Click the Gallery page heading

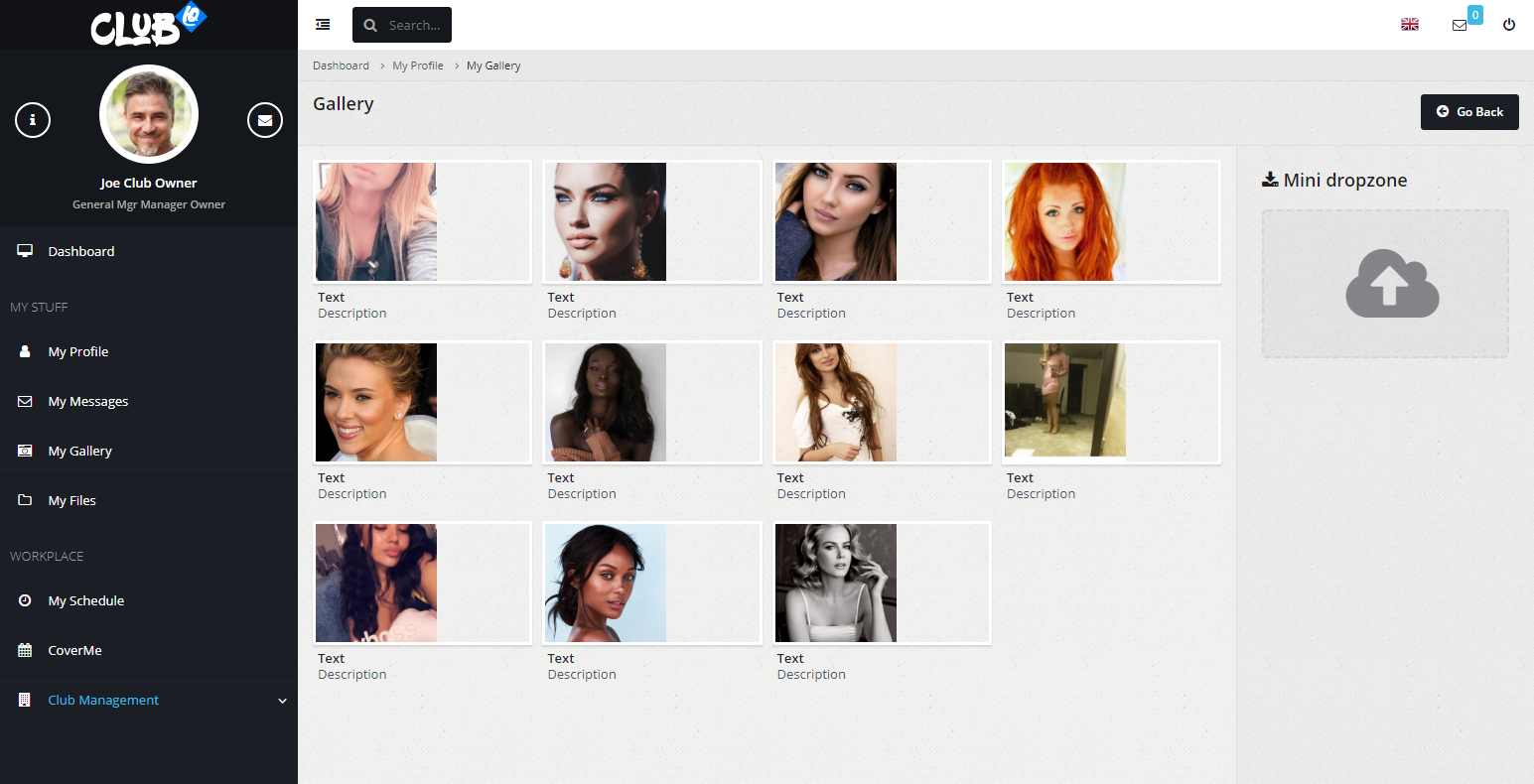click(x=344, y=104)
